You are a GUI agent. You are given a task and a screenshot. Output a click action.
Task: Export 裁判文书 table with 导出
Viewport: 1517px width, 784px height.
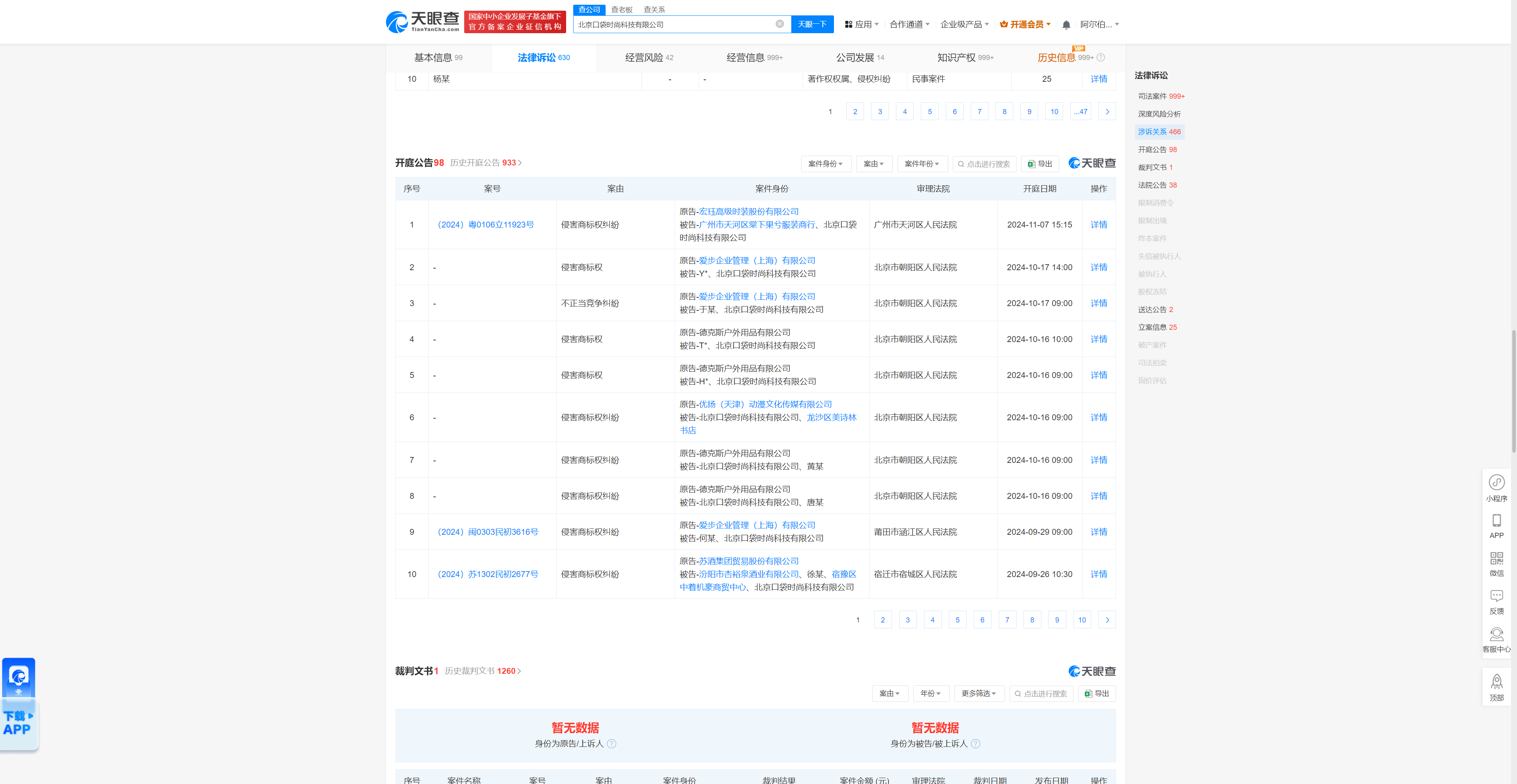[1097, 694]
